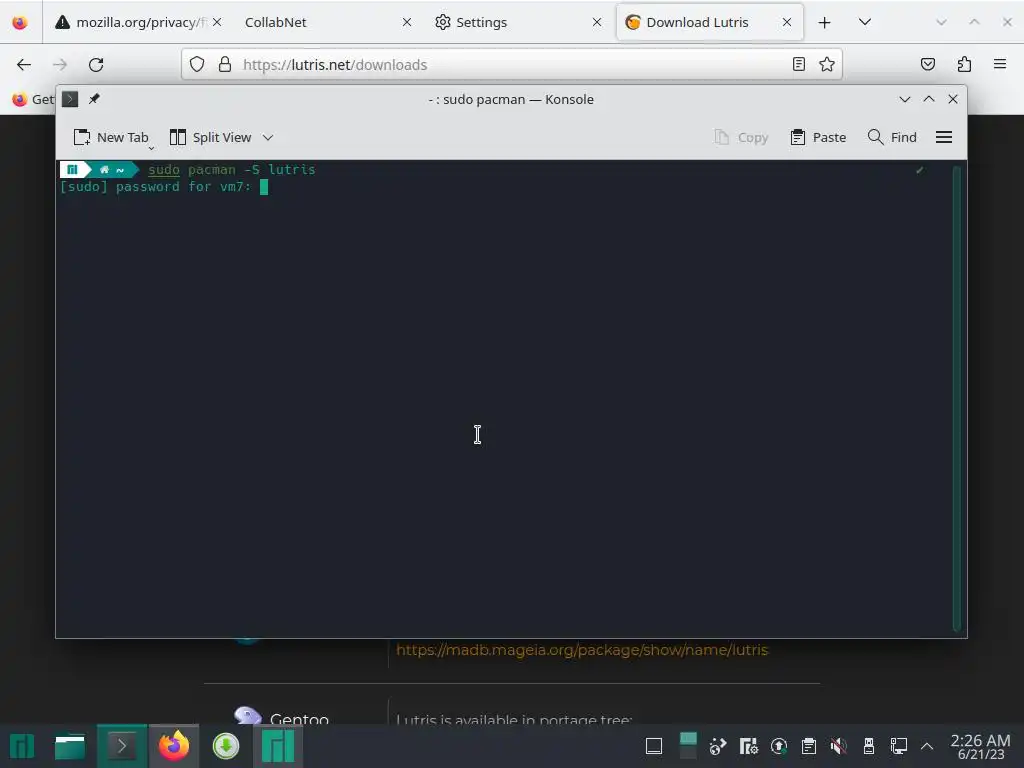Viewport: 1024px width, 768px height.
Task: Close the Settings tab
Action: pos(597,22)
